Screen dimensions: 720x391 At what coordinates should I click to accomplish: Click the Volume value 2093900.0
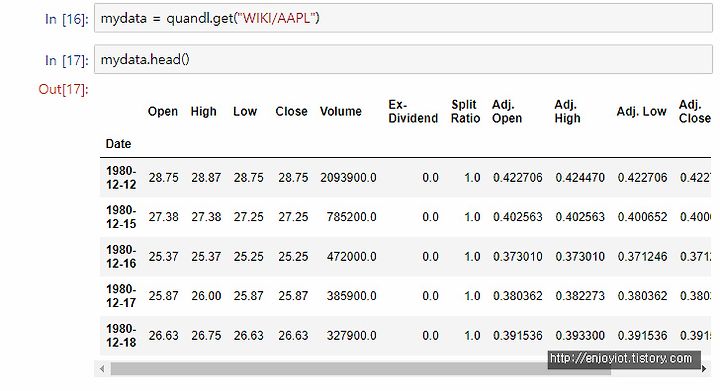click(348, 178)
